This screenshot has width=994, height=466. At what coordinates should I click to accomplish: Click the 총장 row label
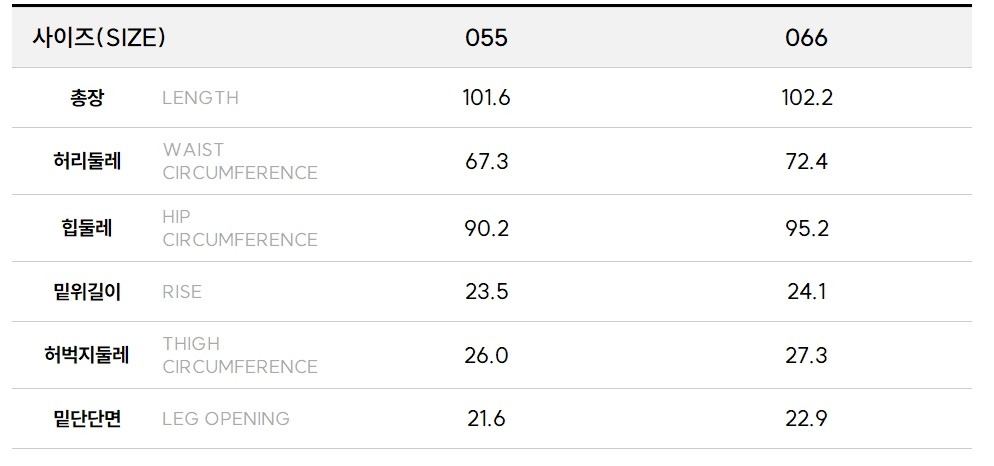tap(86, 97)
